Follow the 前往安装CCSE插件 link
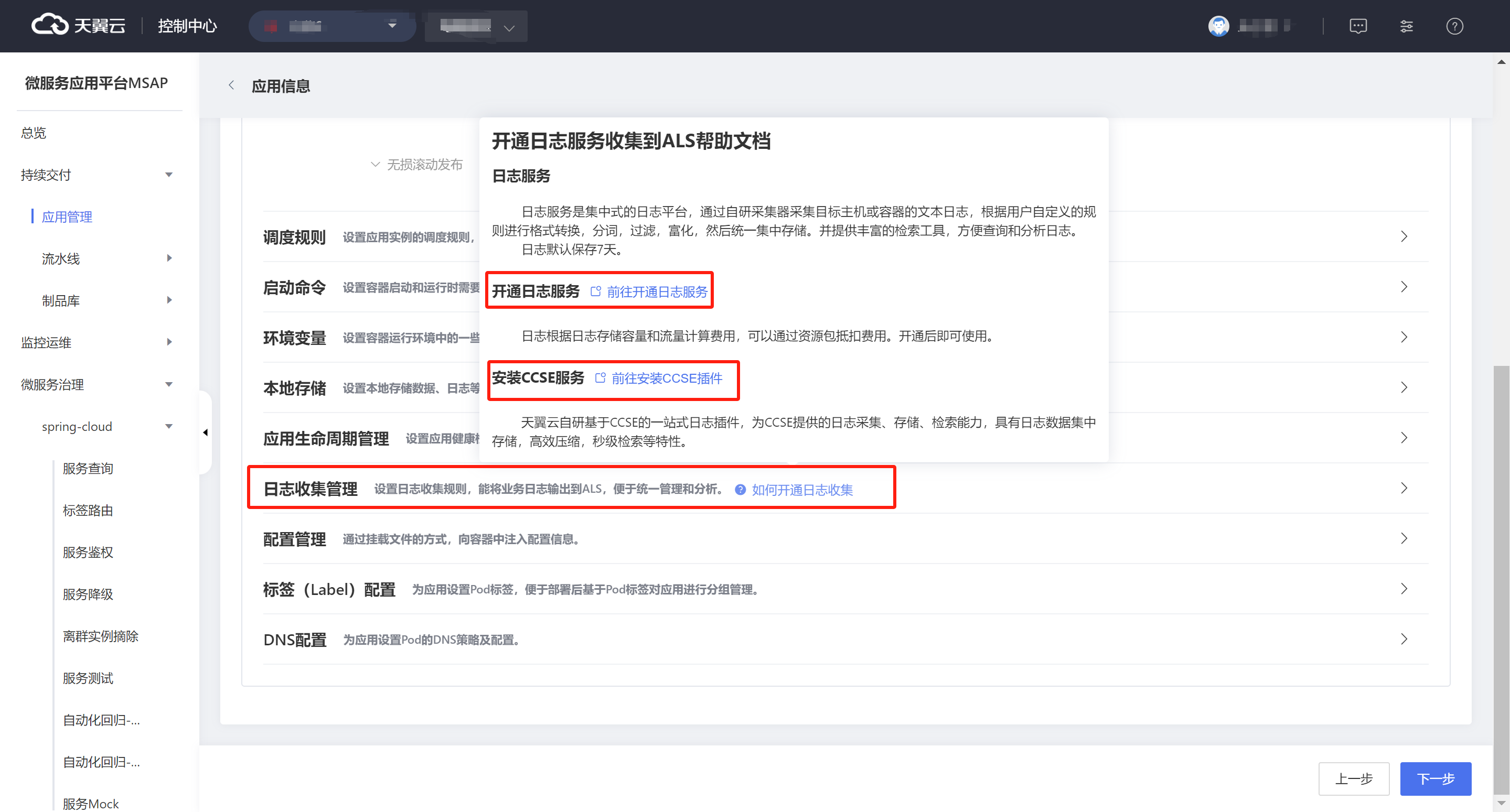 (x=667, y=378)
